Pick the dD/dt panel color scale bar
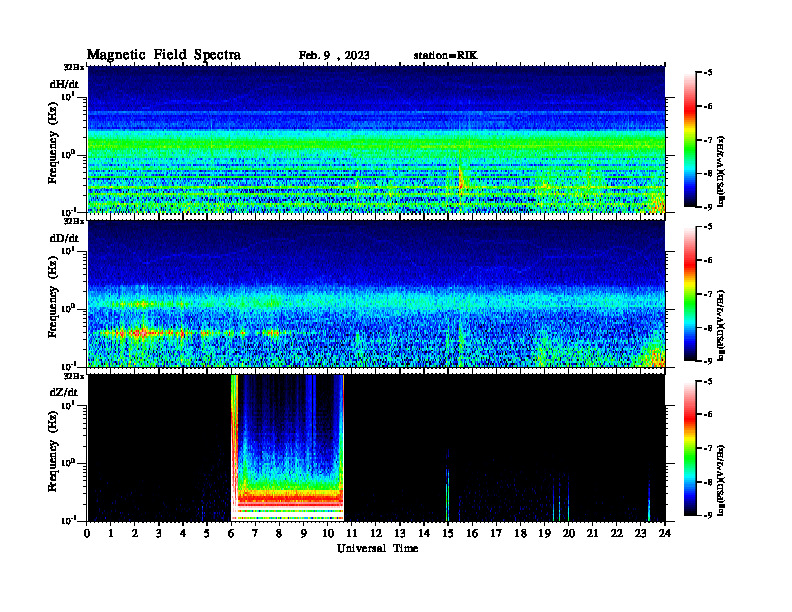 pyautogui.click(x=689, y=294)
